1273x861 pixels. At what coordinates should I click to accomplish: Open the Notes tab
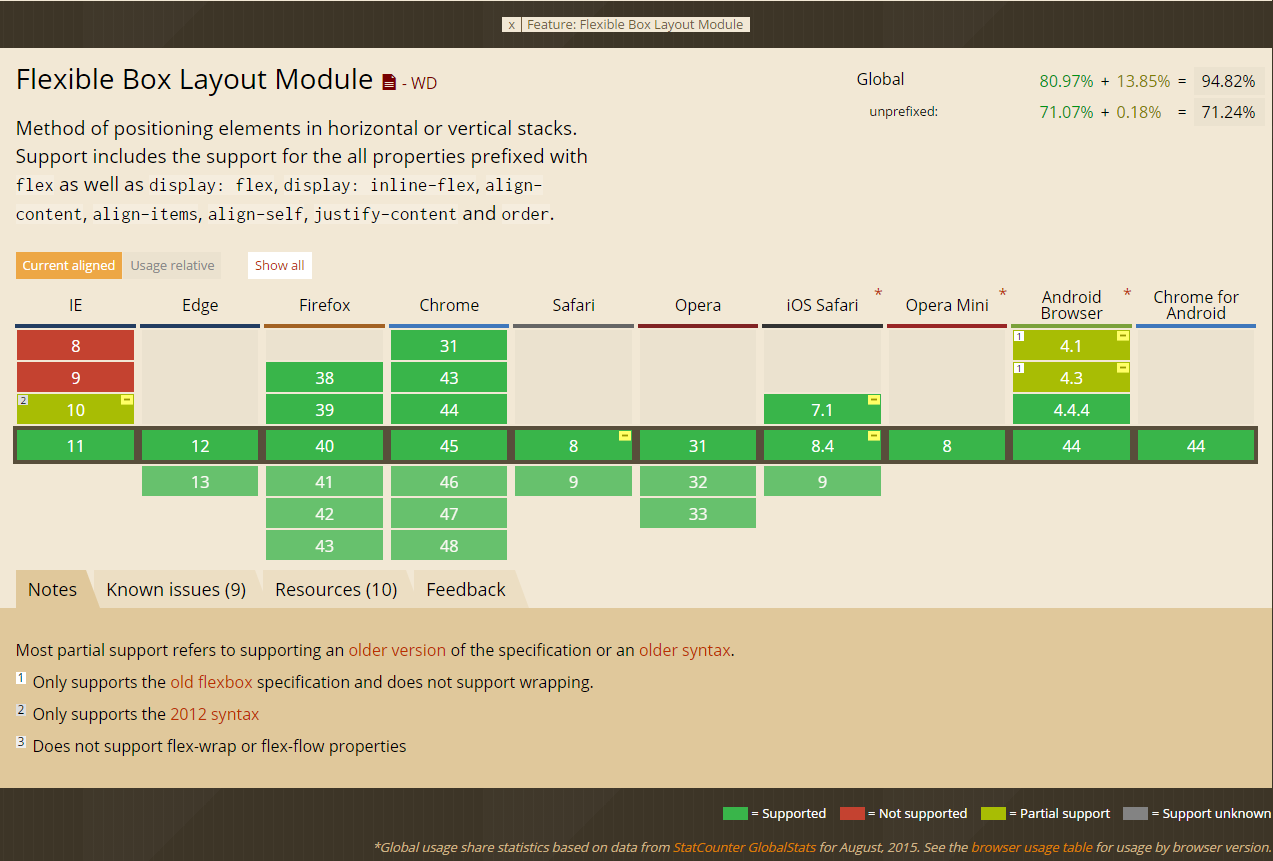point(53,589)
